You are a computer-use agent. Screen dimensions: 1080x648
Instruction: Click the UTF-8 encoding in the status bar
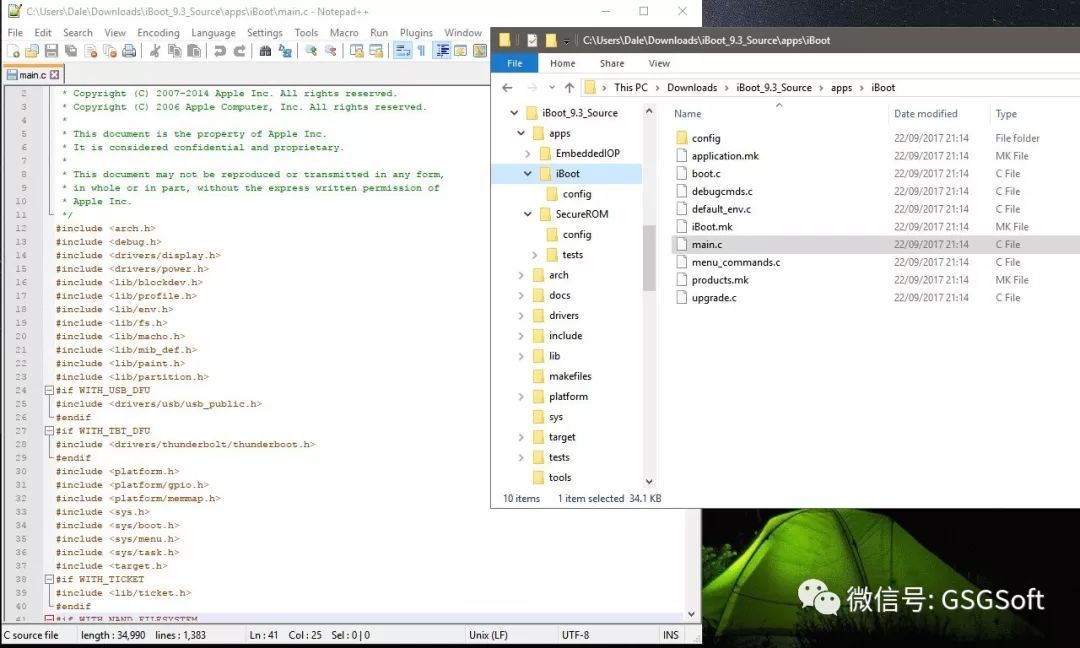click(575, 635)
